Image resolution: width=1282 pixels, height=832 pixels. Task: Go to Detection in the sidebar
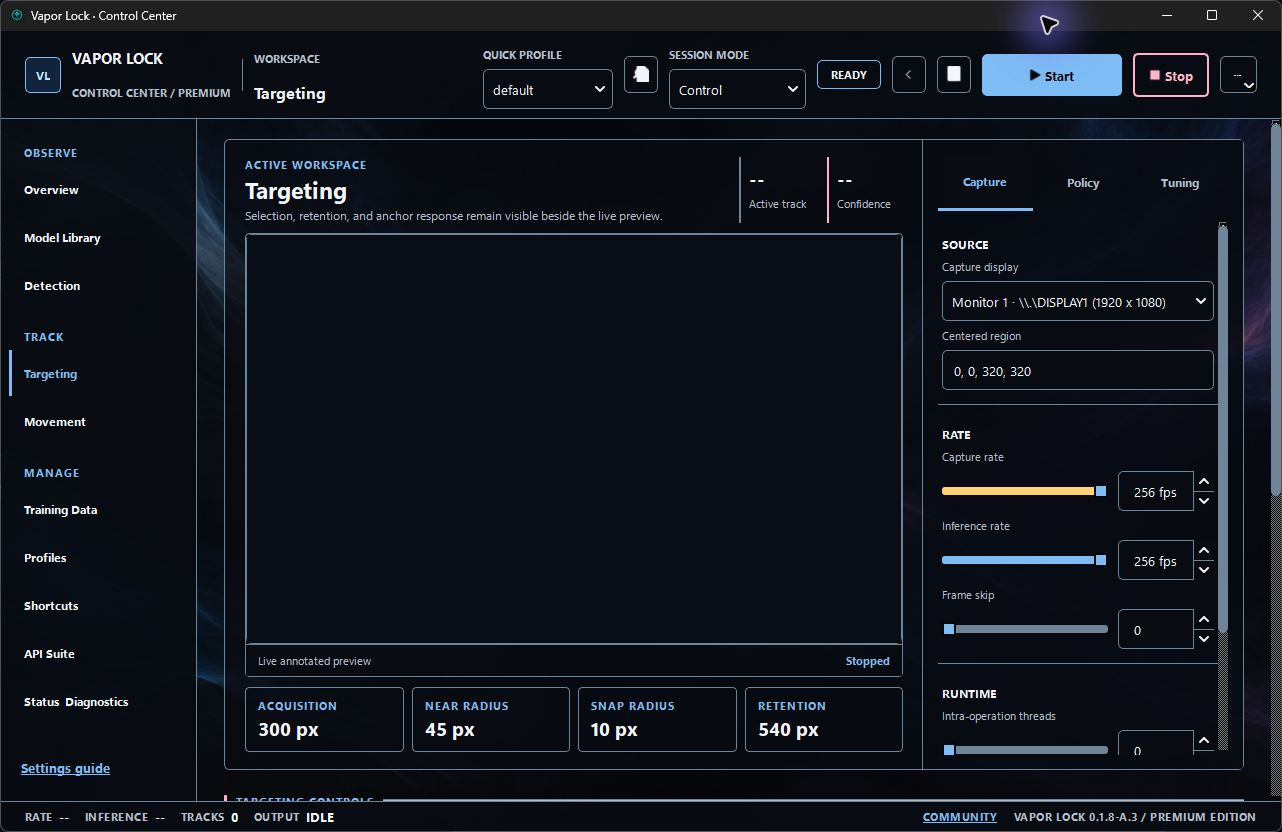52,286
